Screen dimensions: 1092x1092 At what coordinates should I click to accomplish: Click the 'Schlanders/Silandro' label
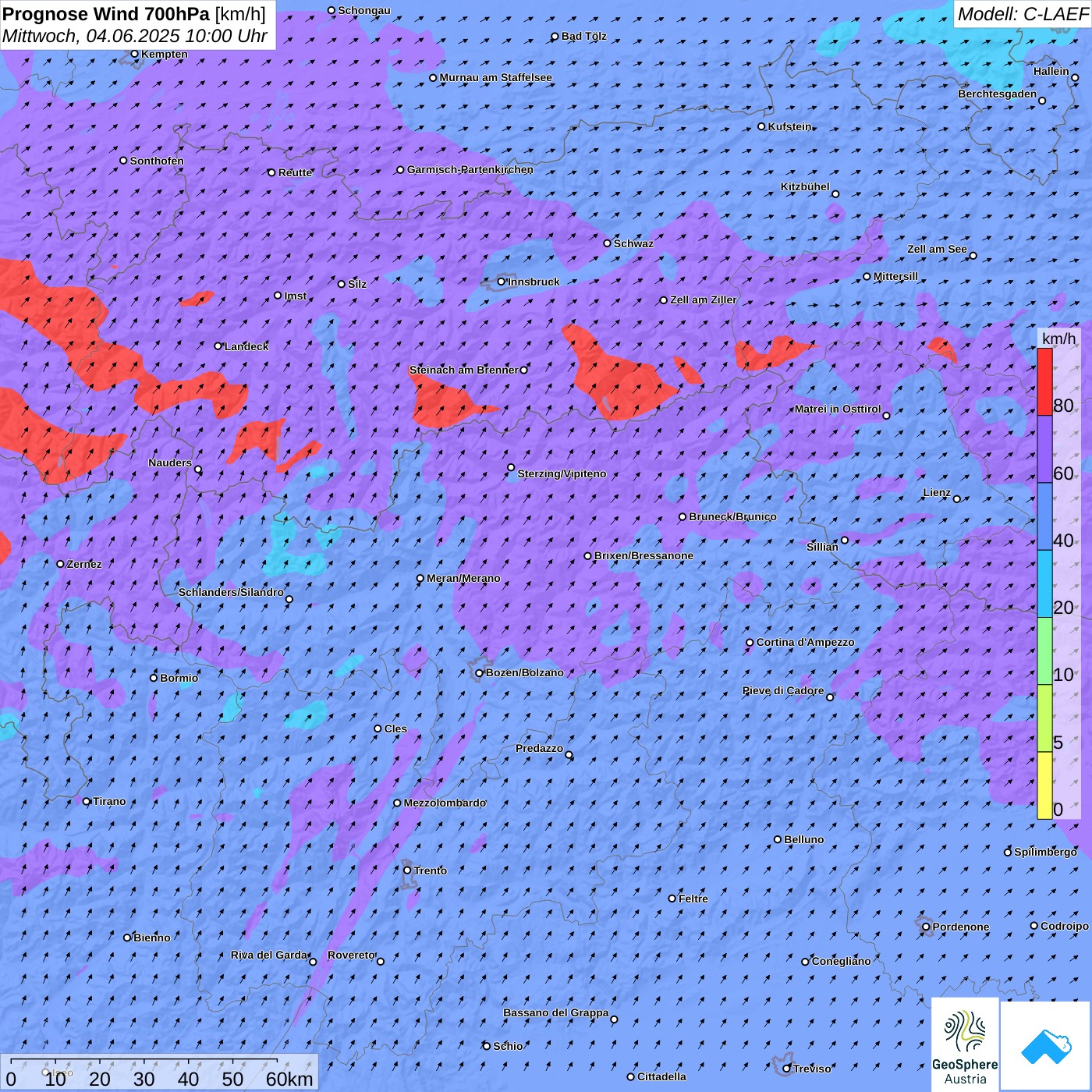coord(232,592)
